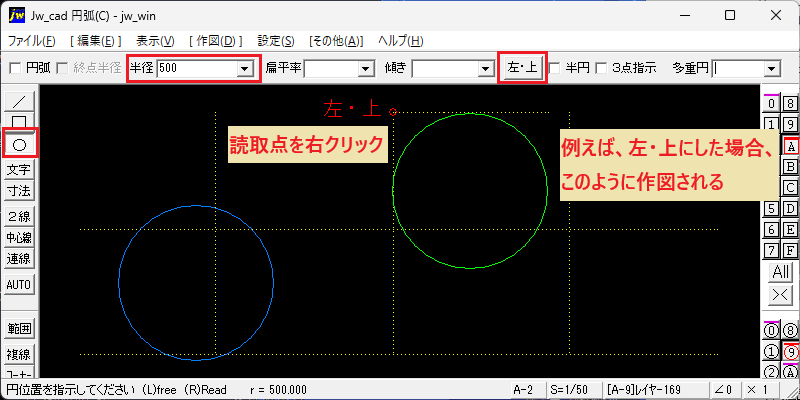The width and height of the screenshot is (800, 400).
Task: Select layer group F
Action: (790, 251)
